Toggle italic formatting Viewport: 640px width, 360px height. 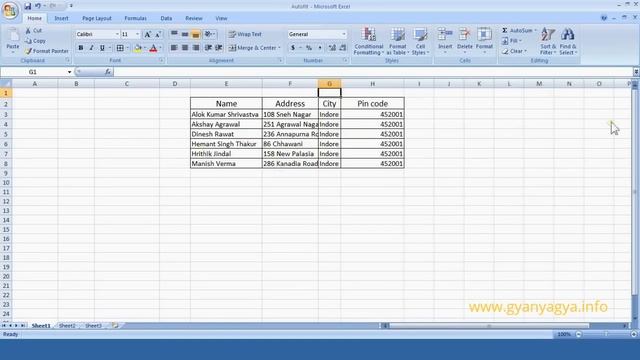click(91, 48)
